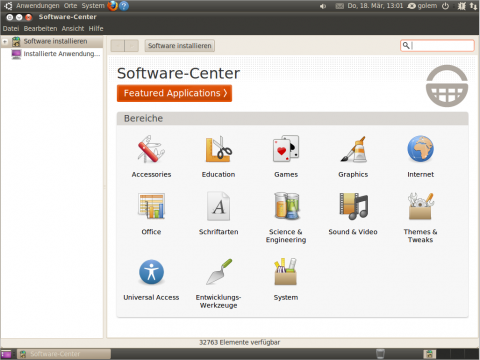The height and width of the screenshot is (360, 480).
Task: Click the volume speaker icon
Action: 323,6
